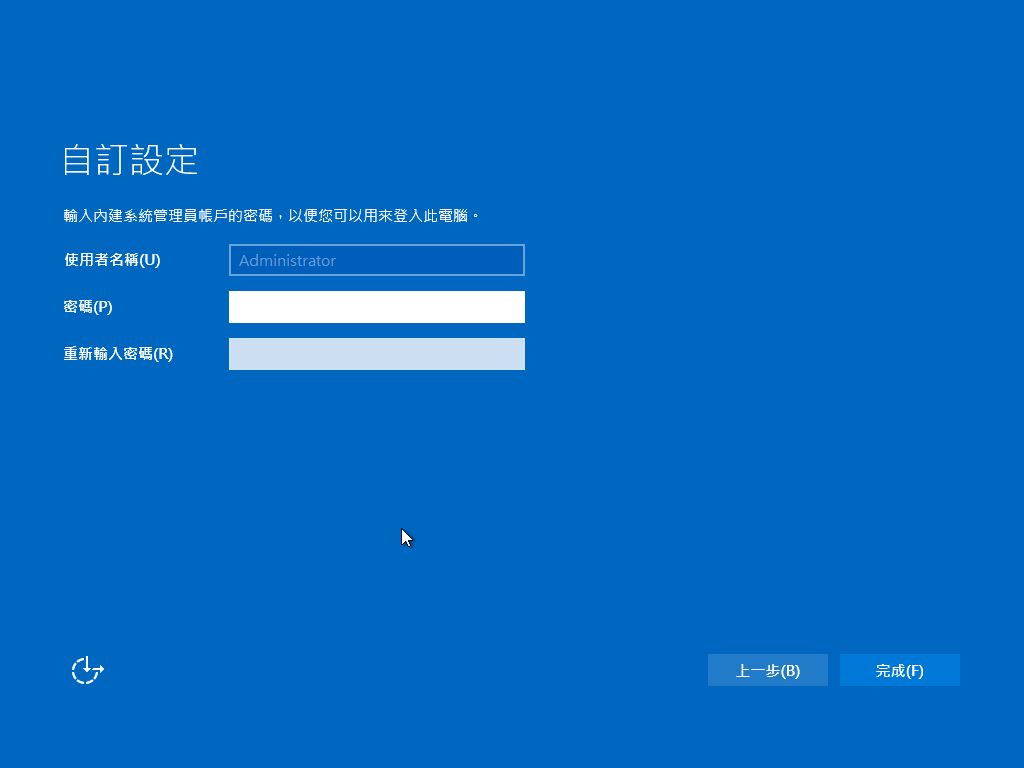Return to previous step via 上一步

click(767, 670)
